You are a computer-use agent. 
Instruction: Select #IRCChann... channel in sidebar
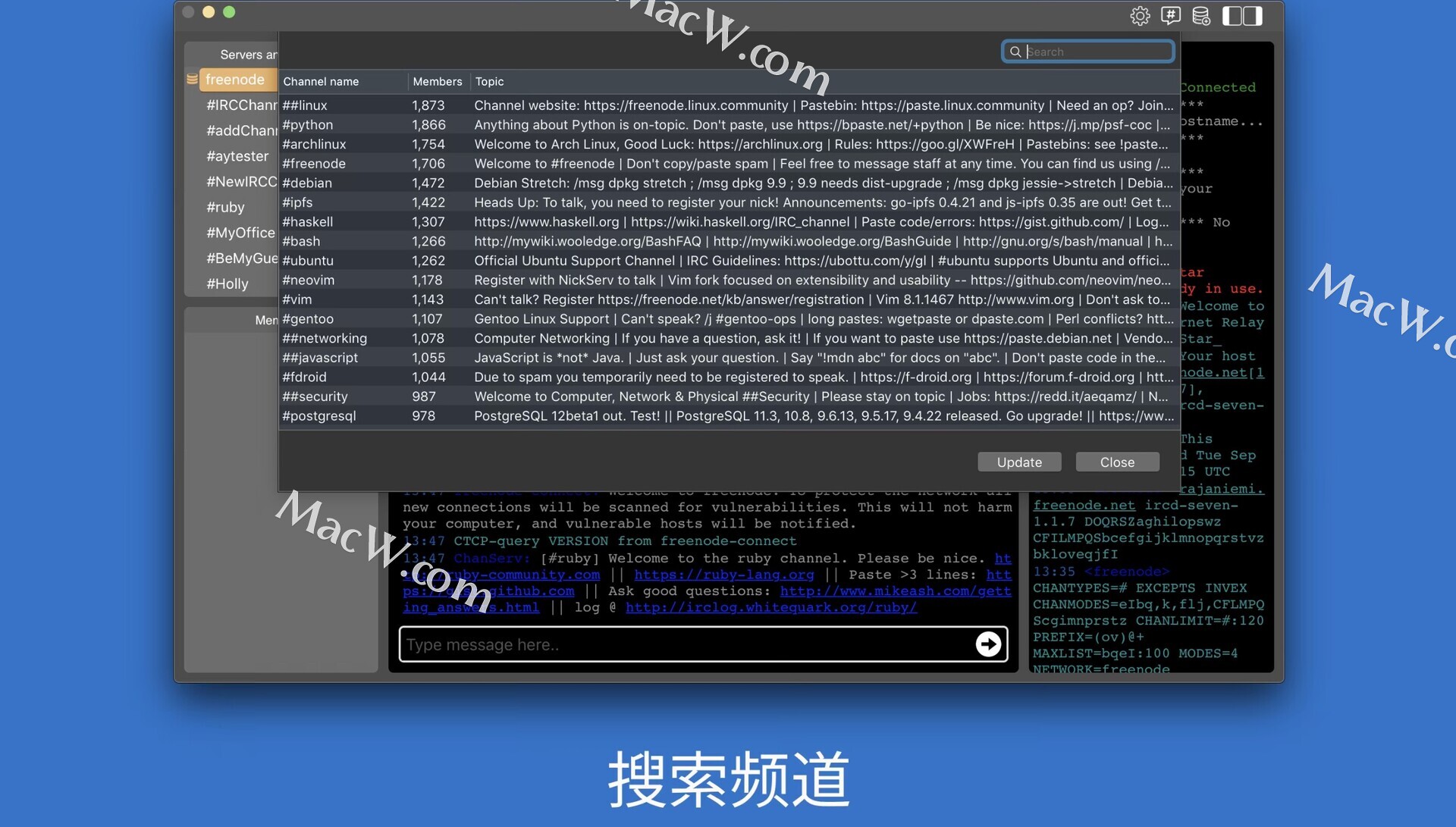241,105
